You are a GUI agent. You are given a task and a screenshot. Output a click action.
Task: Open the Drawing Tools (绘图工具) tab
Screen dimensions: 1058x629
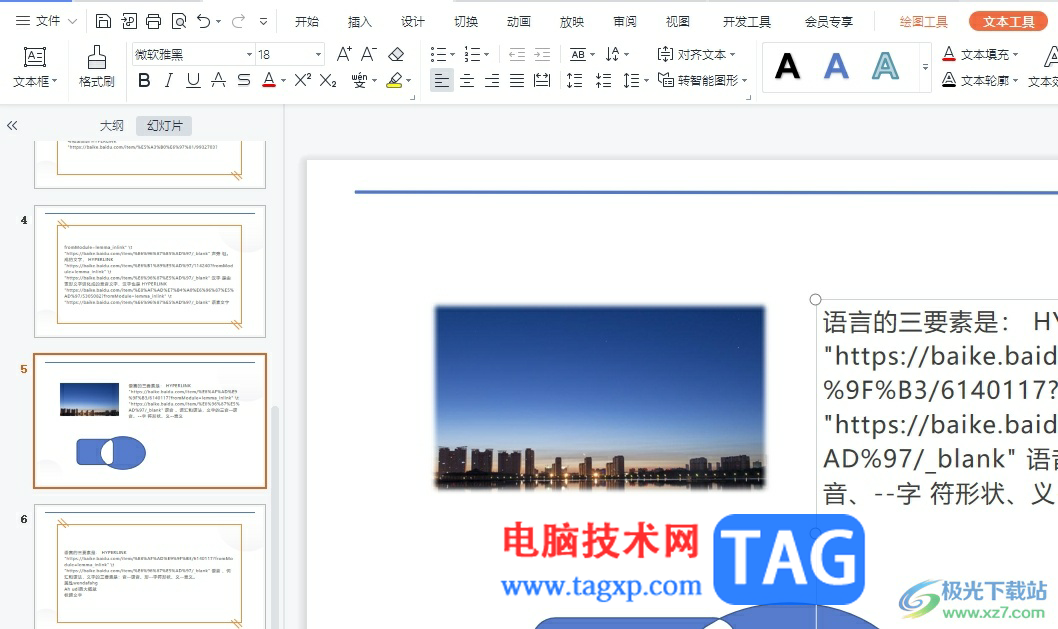click(x=924, y=22)
